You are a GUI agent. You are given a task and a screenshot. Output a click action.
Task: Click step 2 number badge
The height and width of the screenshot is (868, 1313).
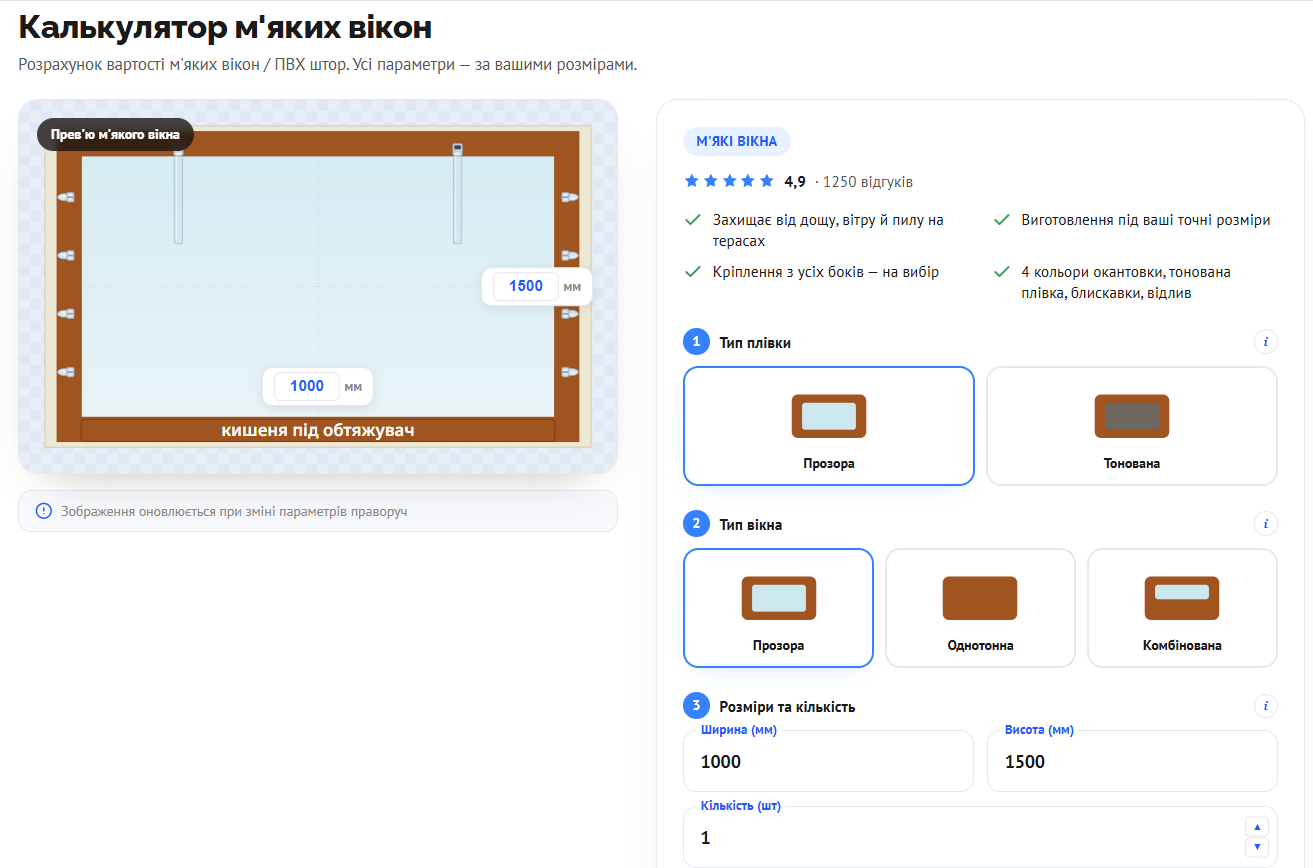(696, 524)
